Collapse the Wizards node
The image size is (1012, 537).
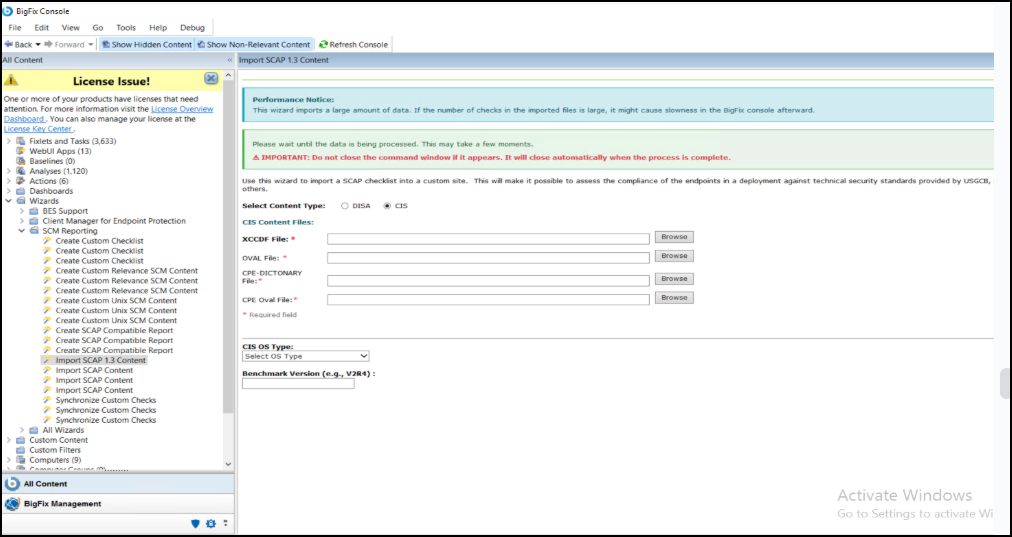[x=8, y=201]
